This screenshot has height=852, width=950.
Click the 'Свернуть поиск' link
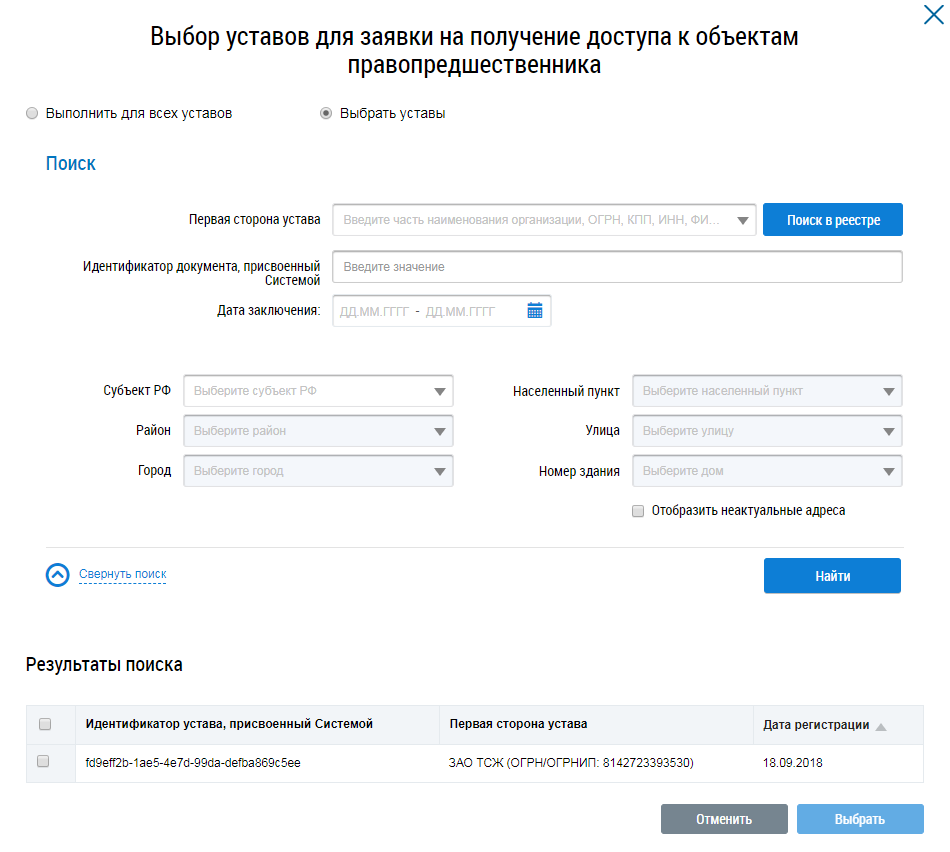click(x=122, y=575)
